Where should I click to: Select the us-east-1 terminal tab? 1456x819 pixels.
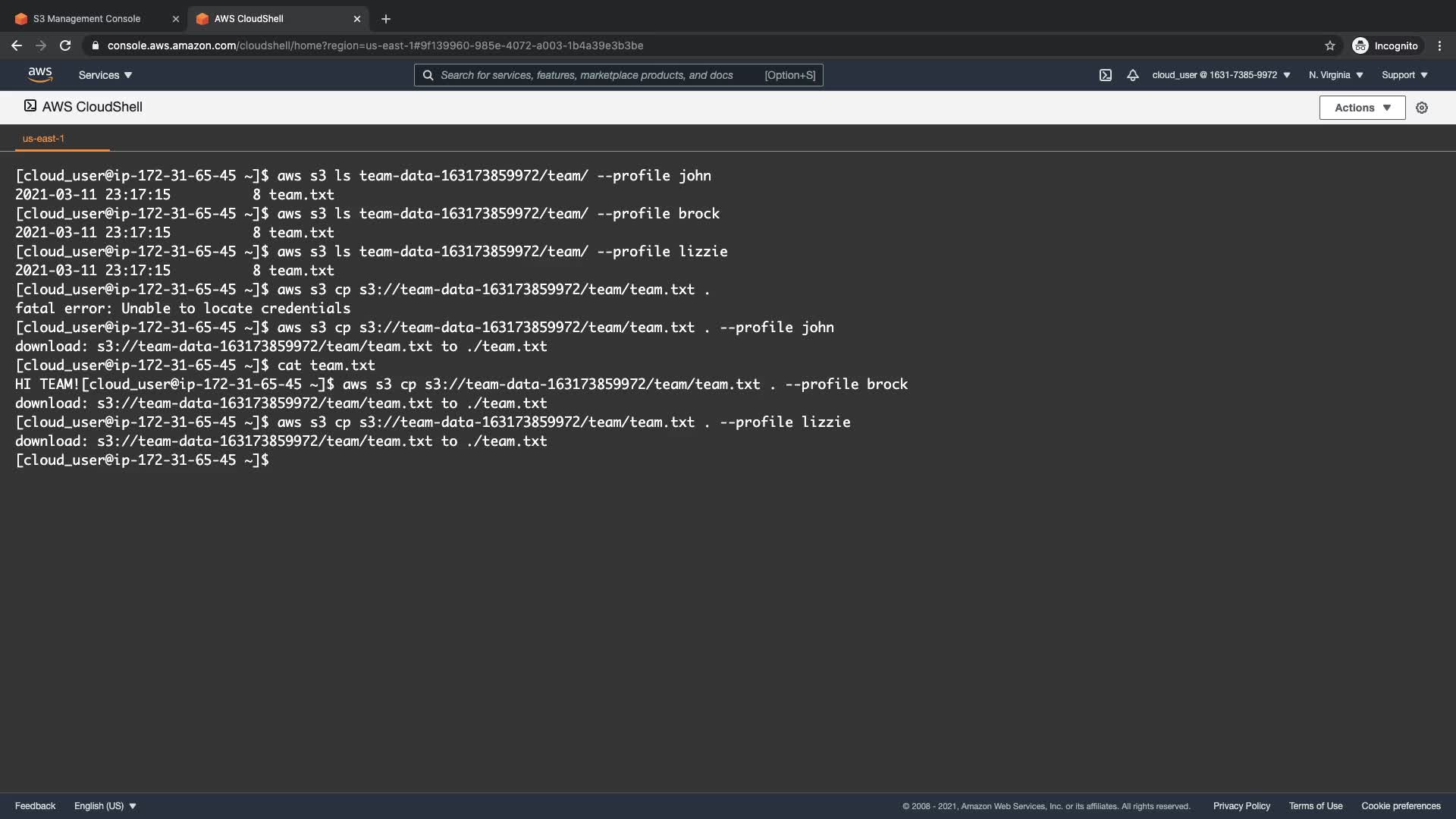pos(43,139)
